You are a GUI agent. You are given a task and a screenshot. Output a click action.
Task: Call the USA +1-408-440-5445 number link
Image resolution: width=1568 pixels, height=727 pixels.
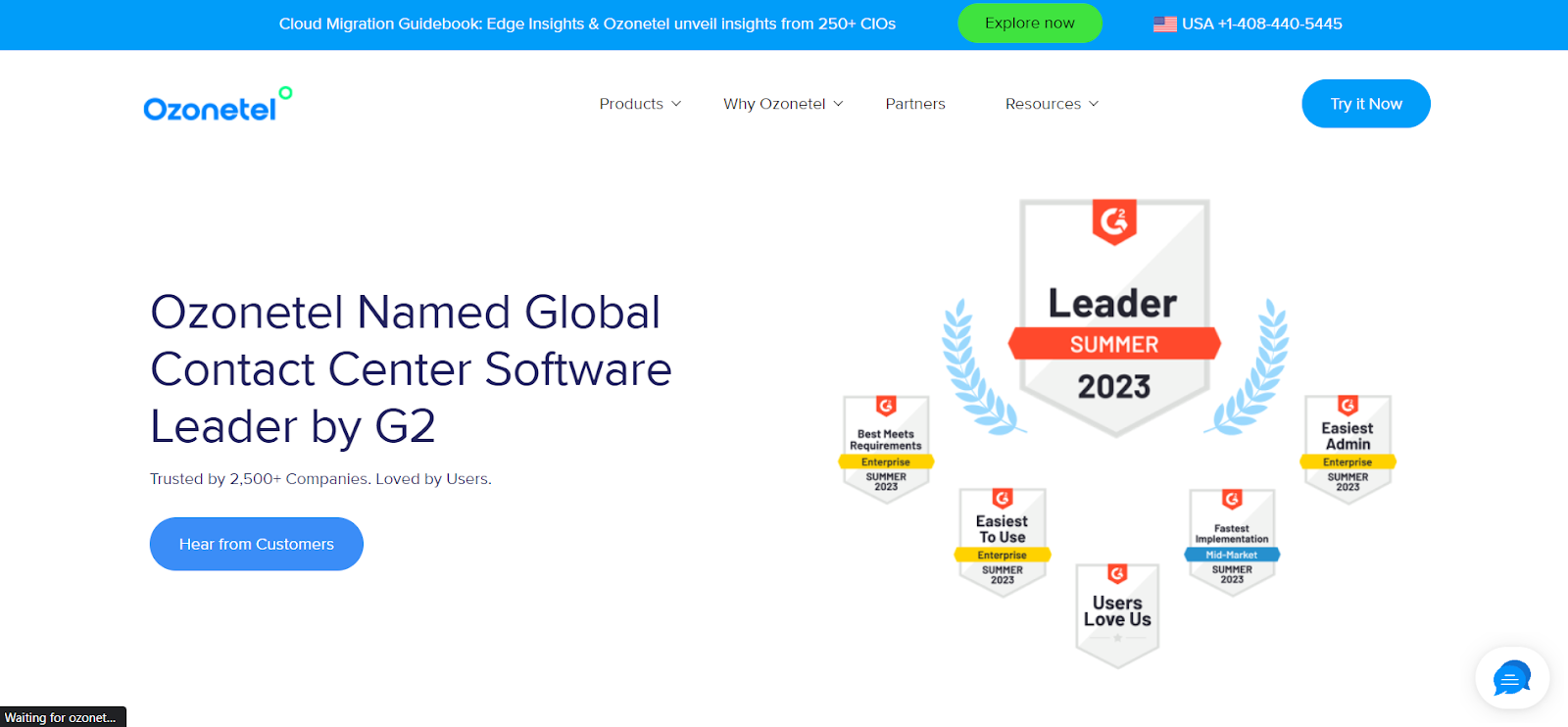point(1261,24)
